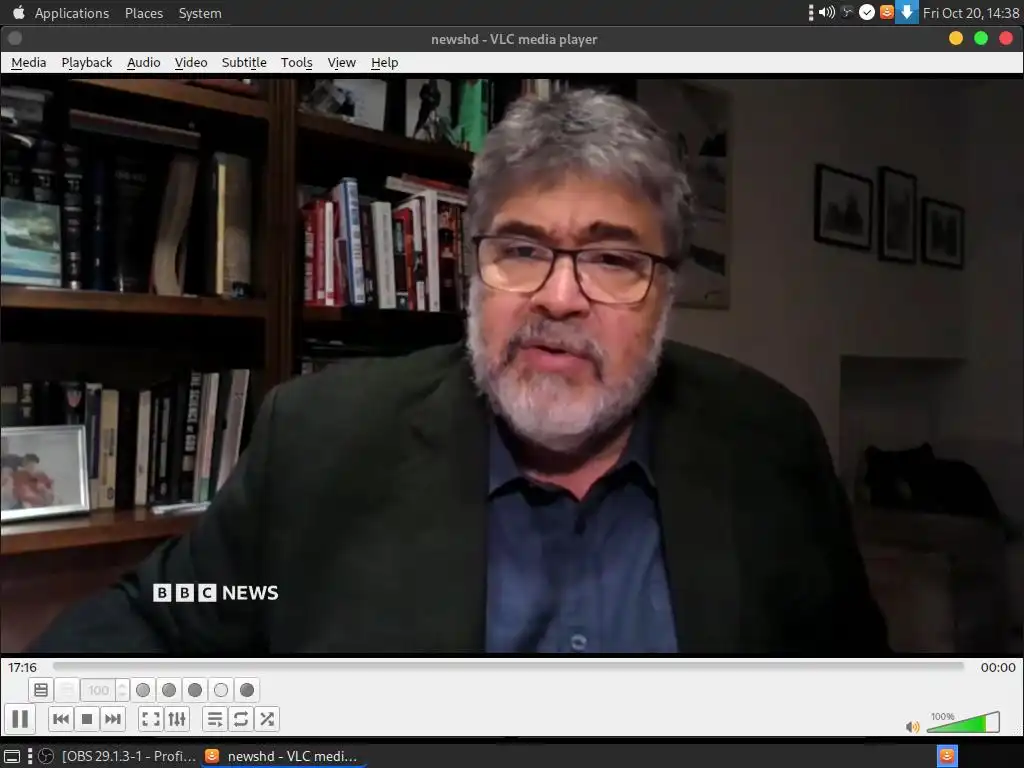Viewport: 1024px width, 768px height.
Task: Click the apple logo in the top panel
Action: pyautogui.click(x=18, y=12)
